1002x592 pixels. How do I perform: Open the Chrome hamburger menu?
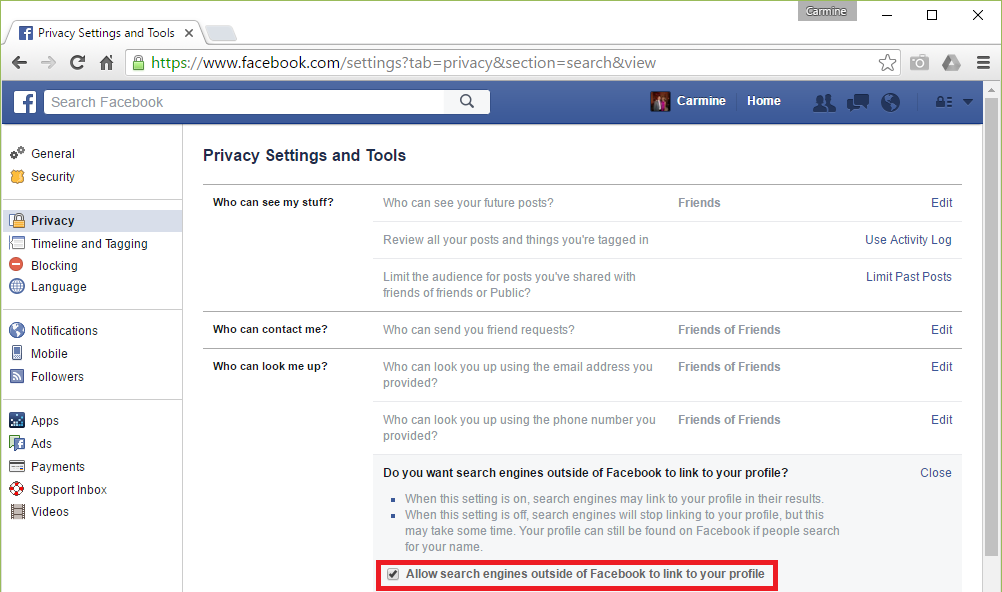[983, 63]
